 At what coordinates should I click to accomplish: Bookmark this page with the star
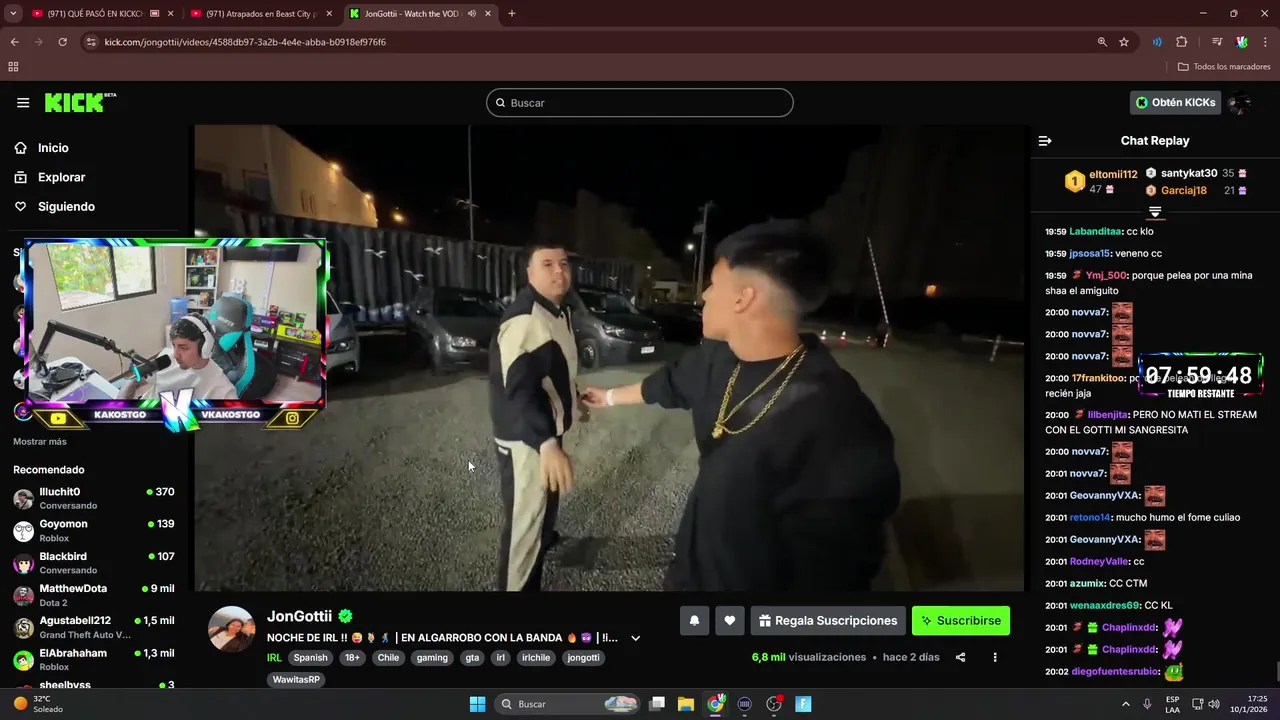(1124, 42)
